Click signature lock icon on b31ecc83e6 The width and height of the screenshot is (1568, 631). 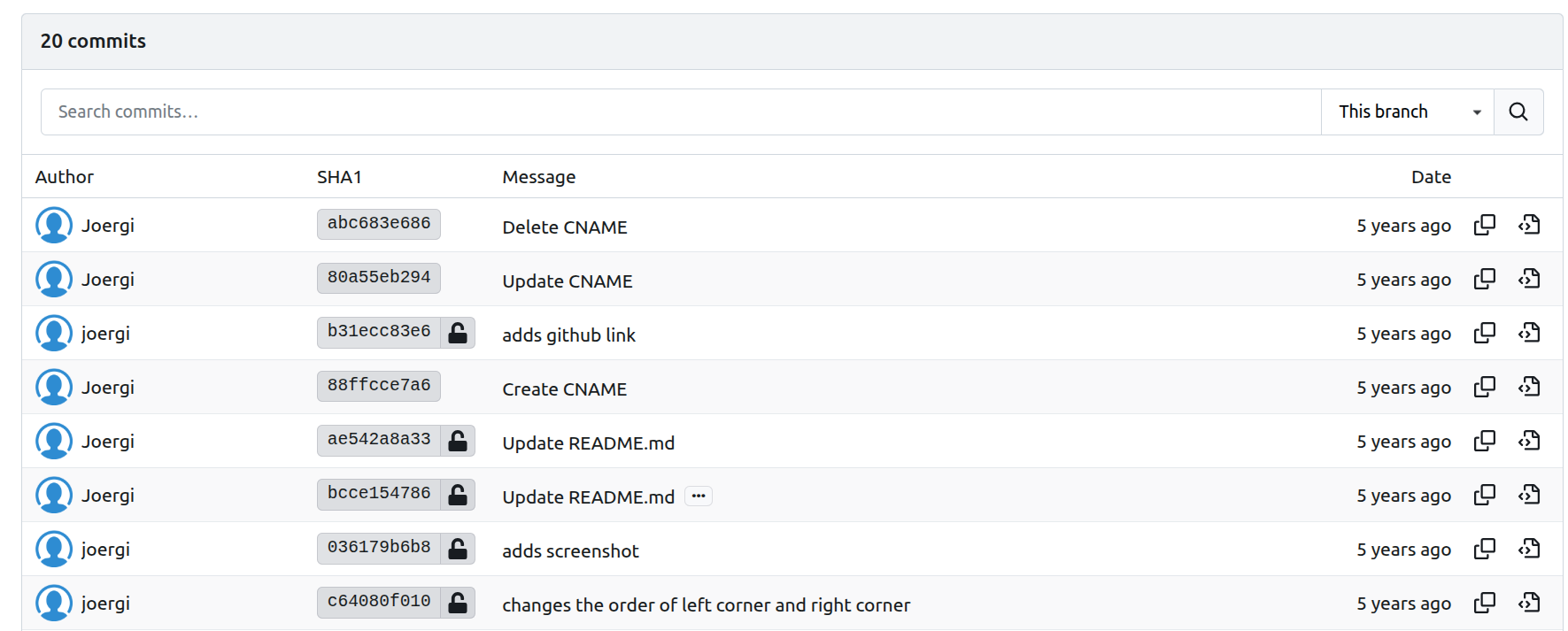tap(458, 333)
